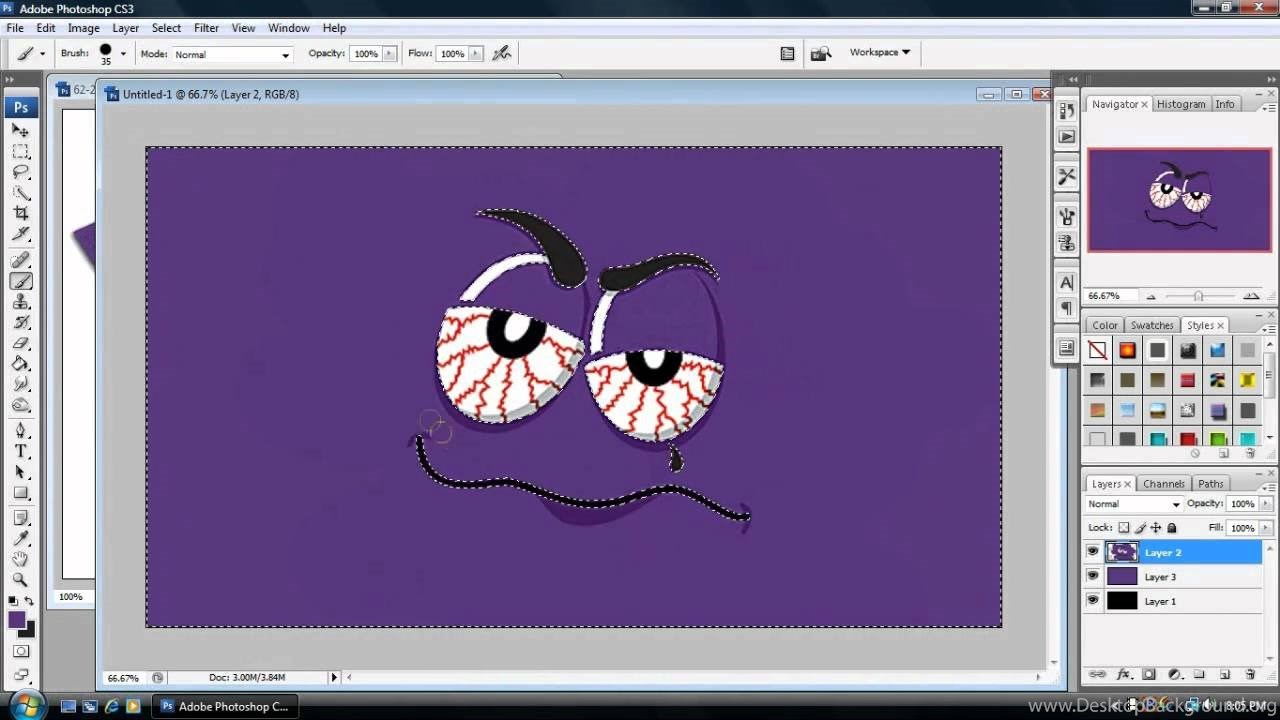Apply the yellow style swatch
The width and height of the screenshot is (1280, 720).
[x=1247, y=380]
